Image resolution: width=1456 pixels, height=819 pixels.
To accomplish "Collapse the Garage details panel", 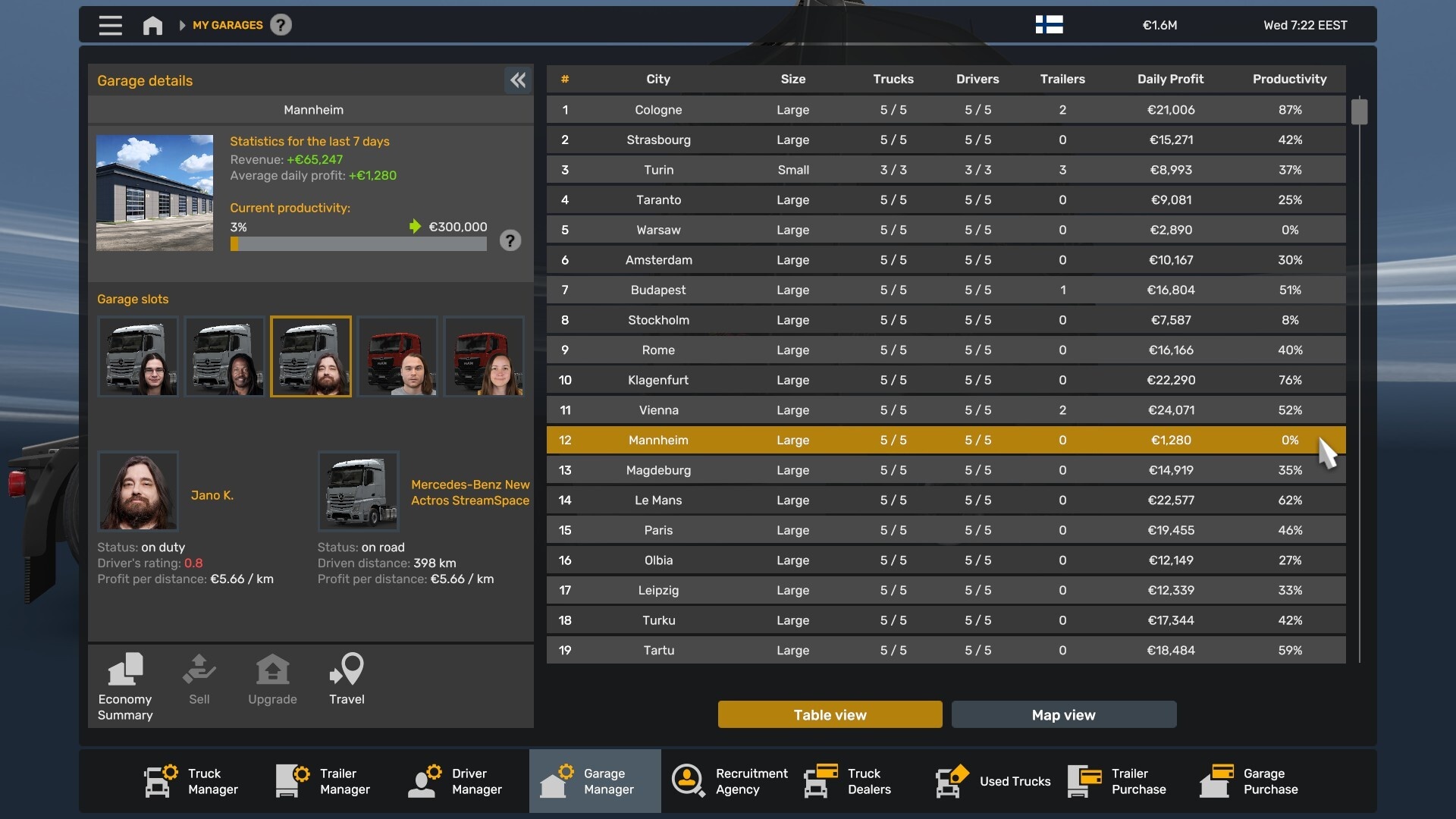I will (518, 80).
